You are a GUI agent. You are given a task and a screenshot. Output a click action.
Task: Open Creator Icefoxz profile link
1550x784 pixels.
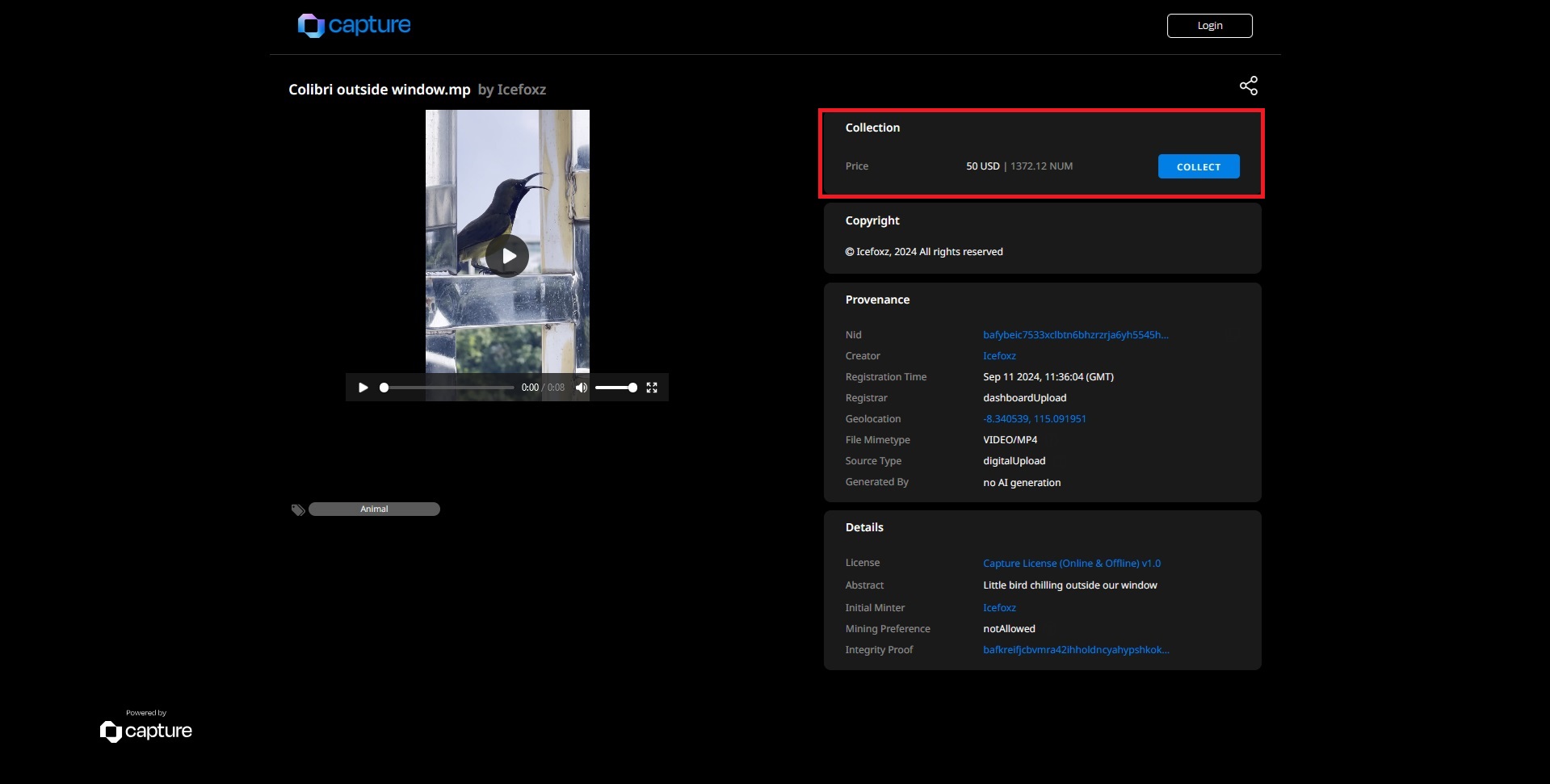(x=999, y=356)
